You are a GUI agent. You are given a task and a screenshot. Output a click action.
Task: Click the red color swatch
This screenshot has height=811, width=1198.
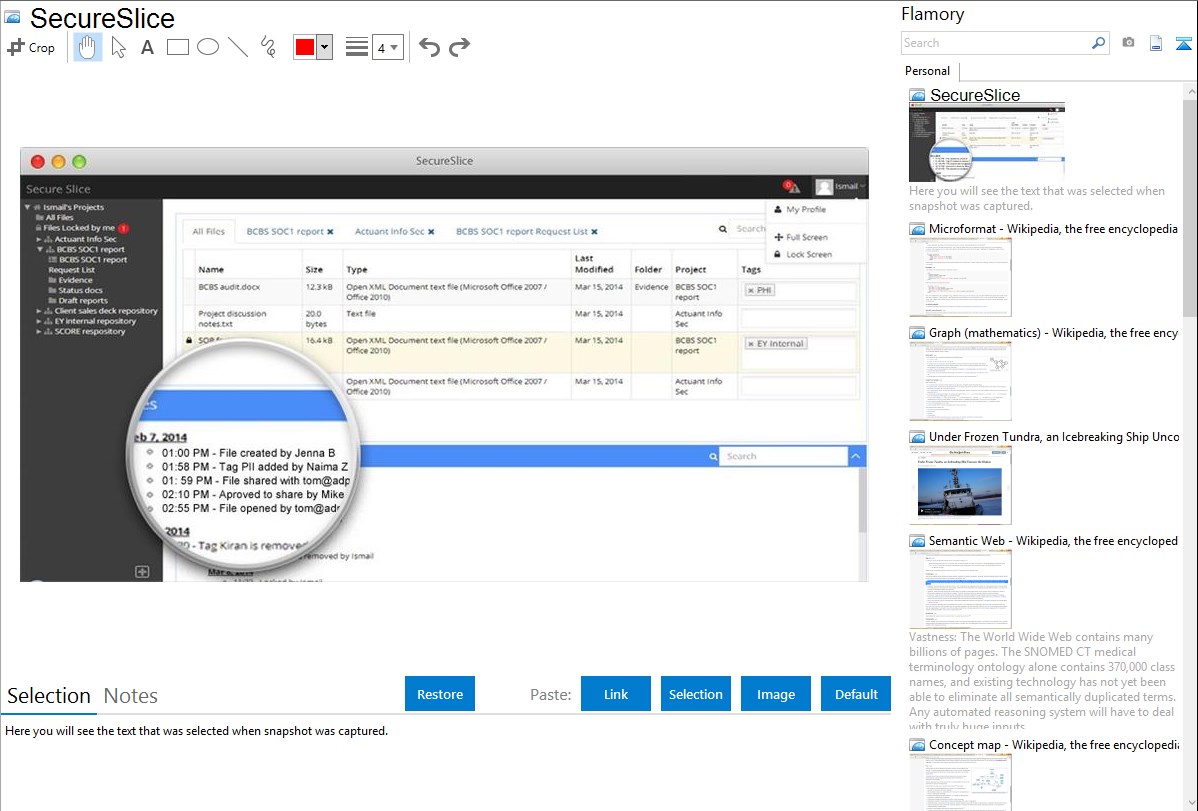tap(305, 47)
